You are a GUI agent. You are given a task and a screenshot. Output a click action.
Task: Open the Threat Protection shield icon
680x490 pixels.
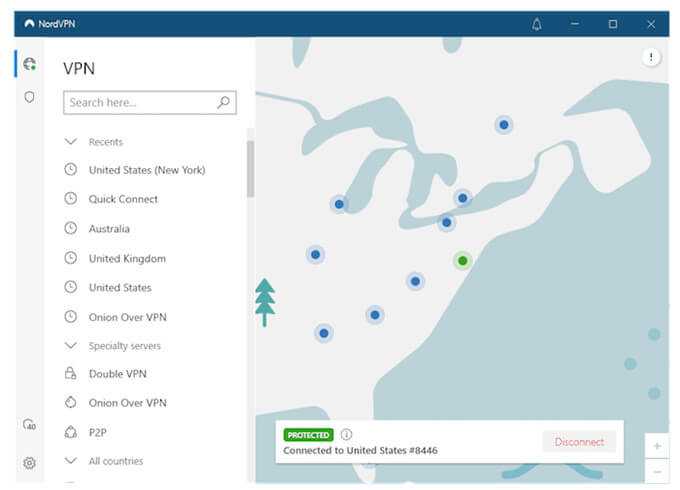[x=29, y=97]
